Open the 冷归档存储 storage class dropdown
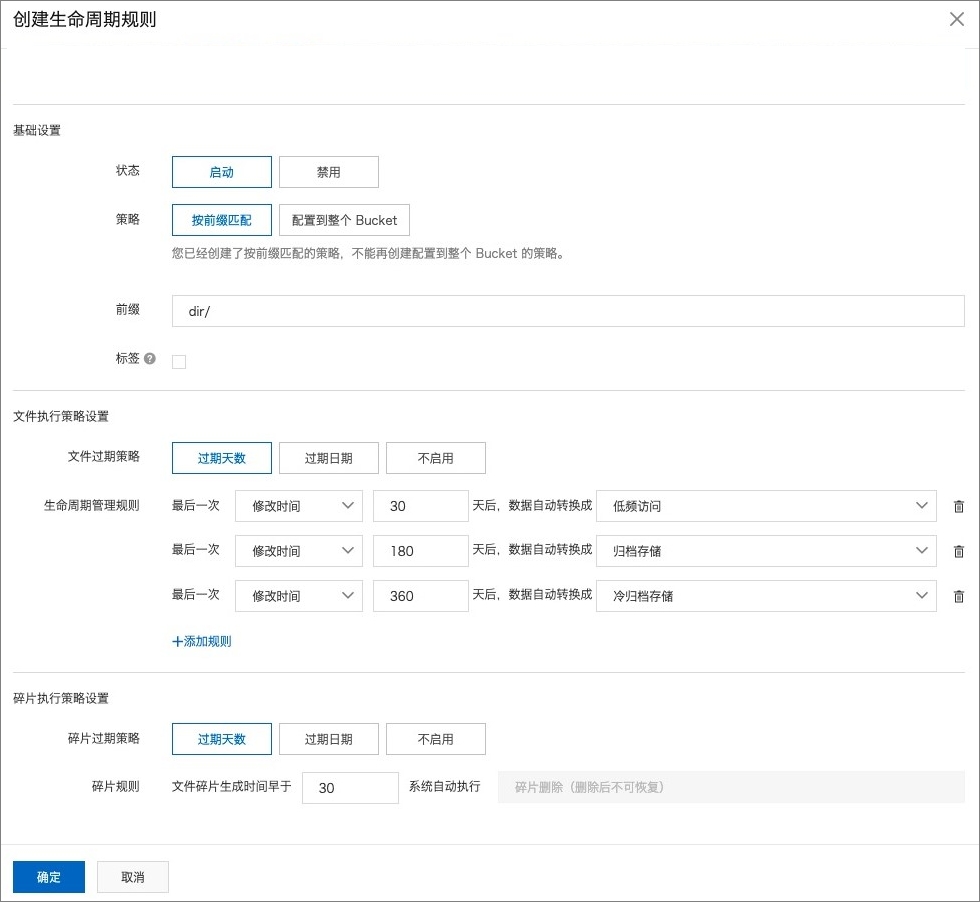 click(x=766, y=596)
